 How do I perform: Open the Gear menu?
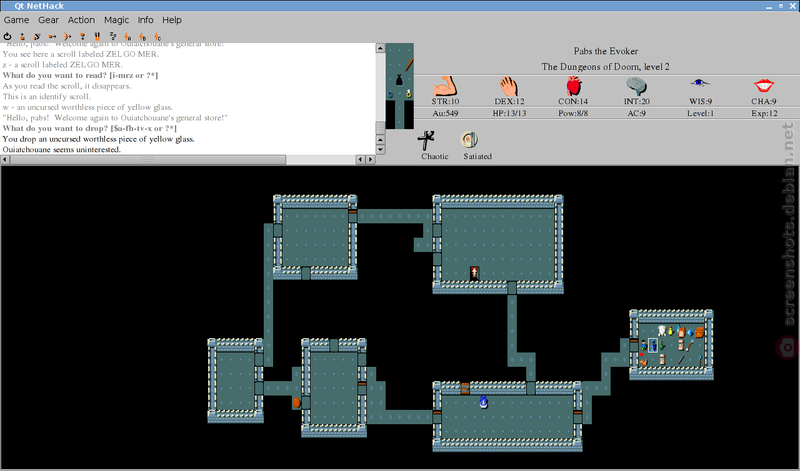pyautogui.click(x=48, y=20)
